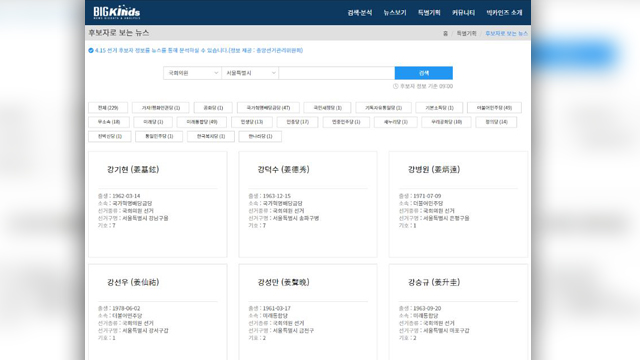Filter by 민생당 (13)
The image size is (640, 360).
pyautogui.click(x=251, y=122)
